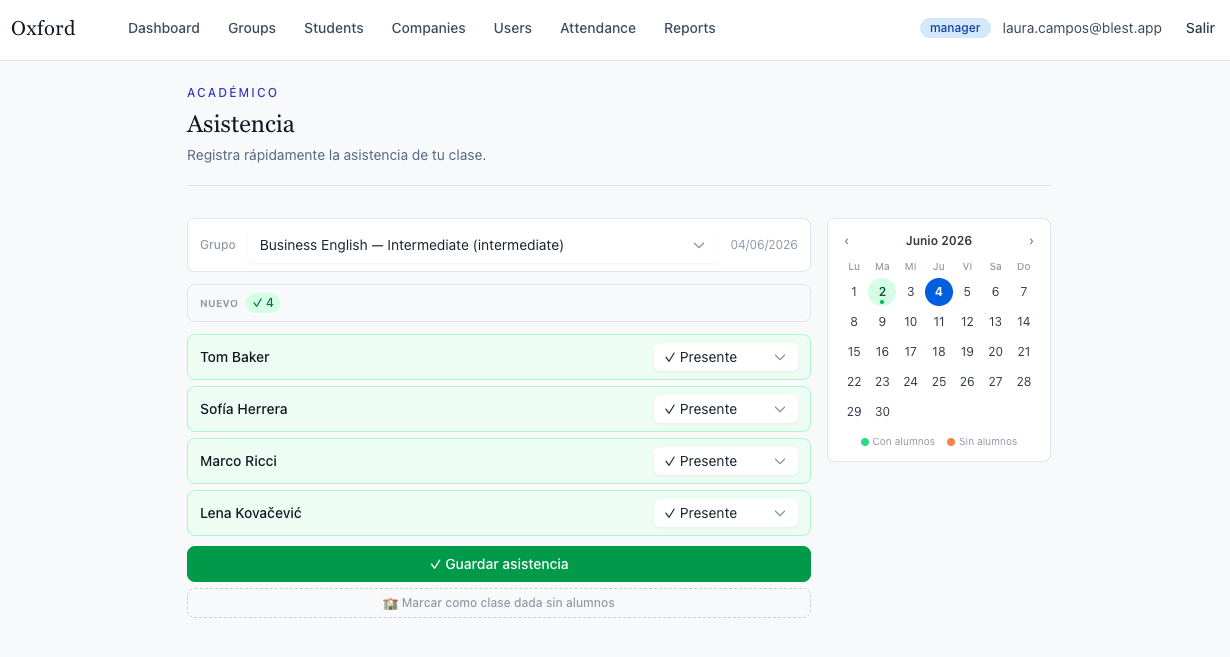Click Marcar como clase dada sin alumnos
1230x657 pixels.
point(499,603)
